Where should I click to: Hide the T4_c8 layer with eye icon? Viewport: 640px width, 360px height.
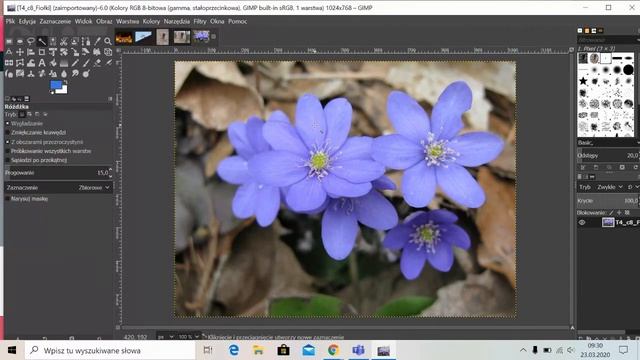(x=582, y=222)
